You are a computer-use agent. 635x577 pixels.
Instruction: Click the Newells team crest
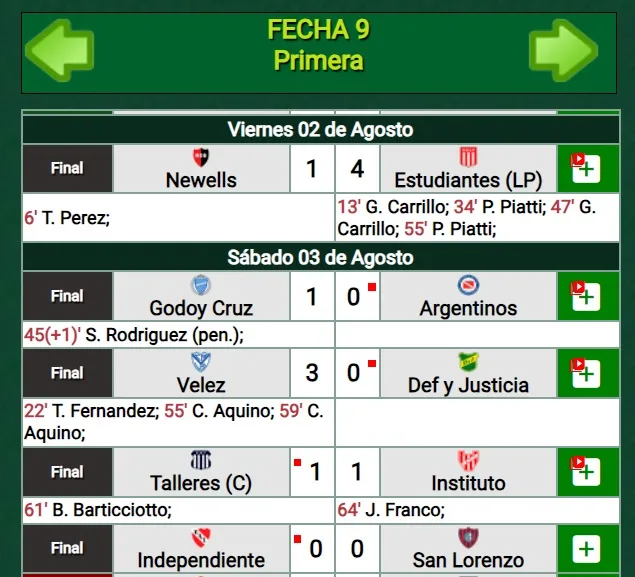[201, 158]
